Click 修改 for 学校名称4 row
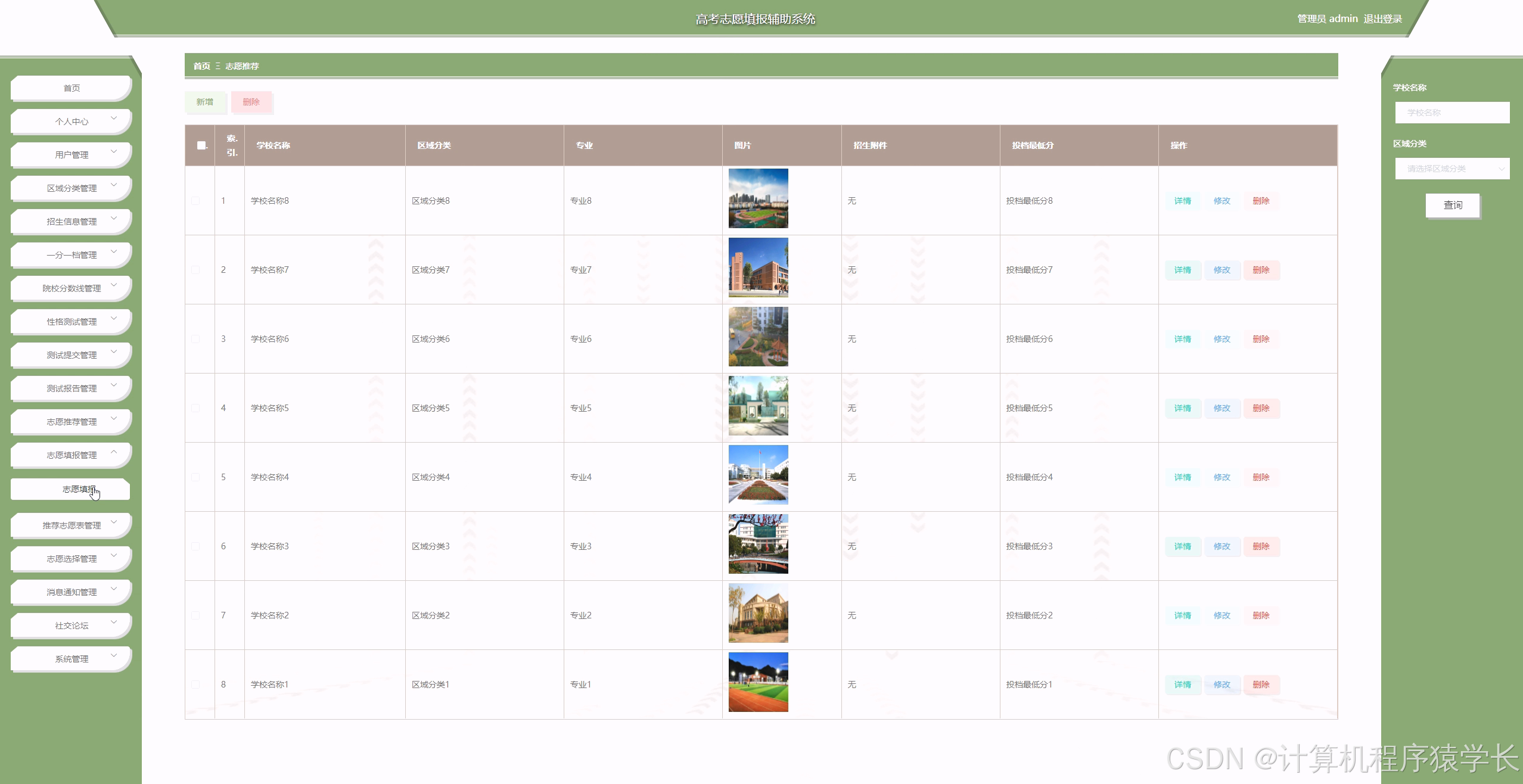1523x784 pixels. [1221, 477]
